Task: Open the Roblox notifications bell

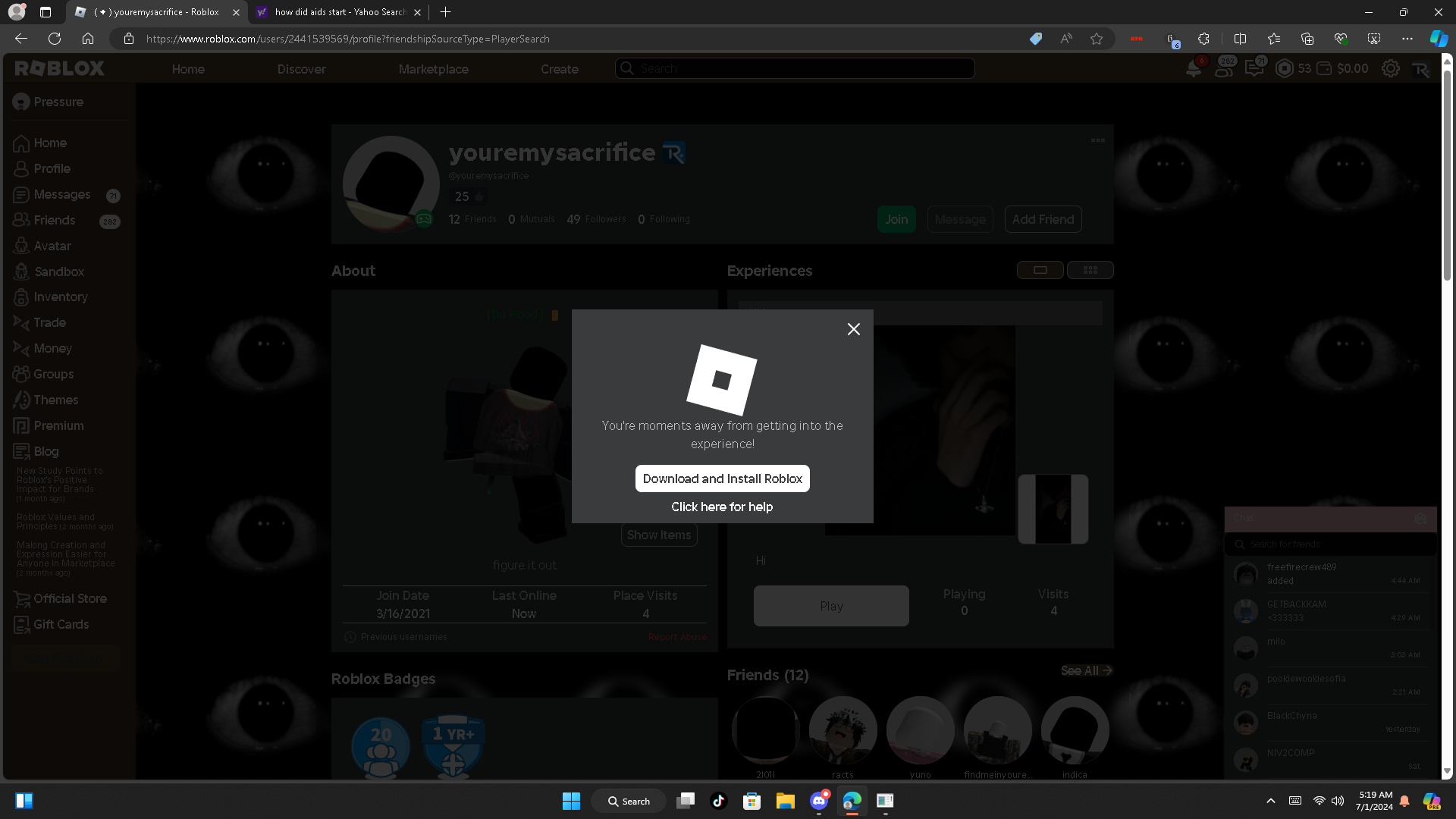Action: 1194,68
